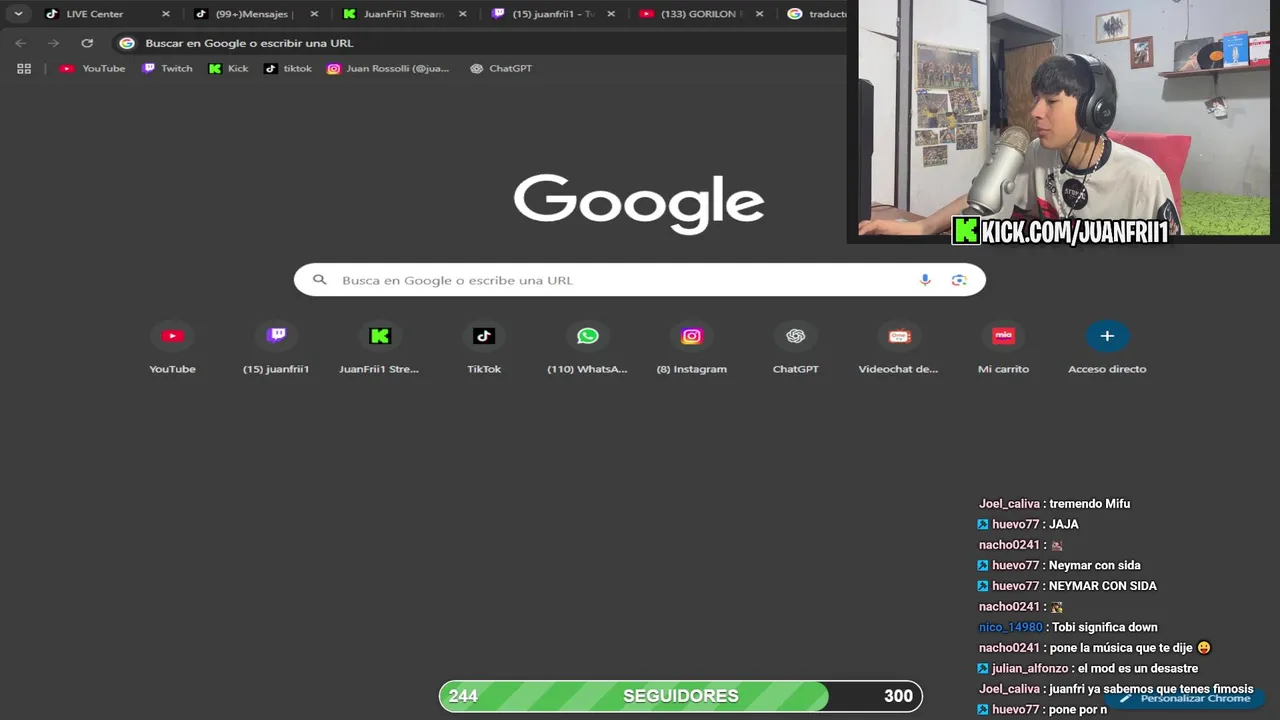Click the browser back arrow

pyautogui.click(x=20, y=43)
